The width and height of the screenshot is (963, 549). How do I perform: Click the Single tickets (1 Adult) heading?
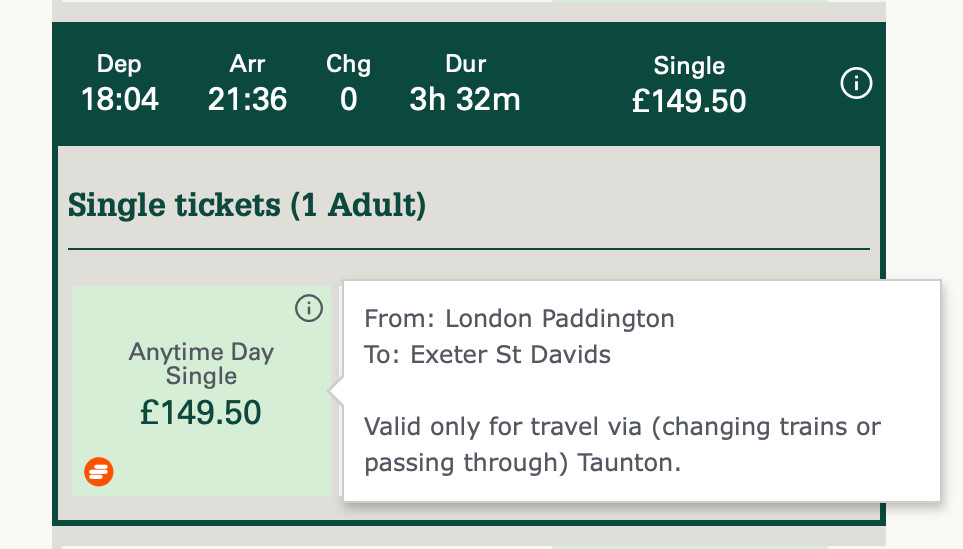(247, 206)
